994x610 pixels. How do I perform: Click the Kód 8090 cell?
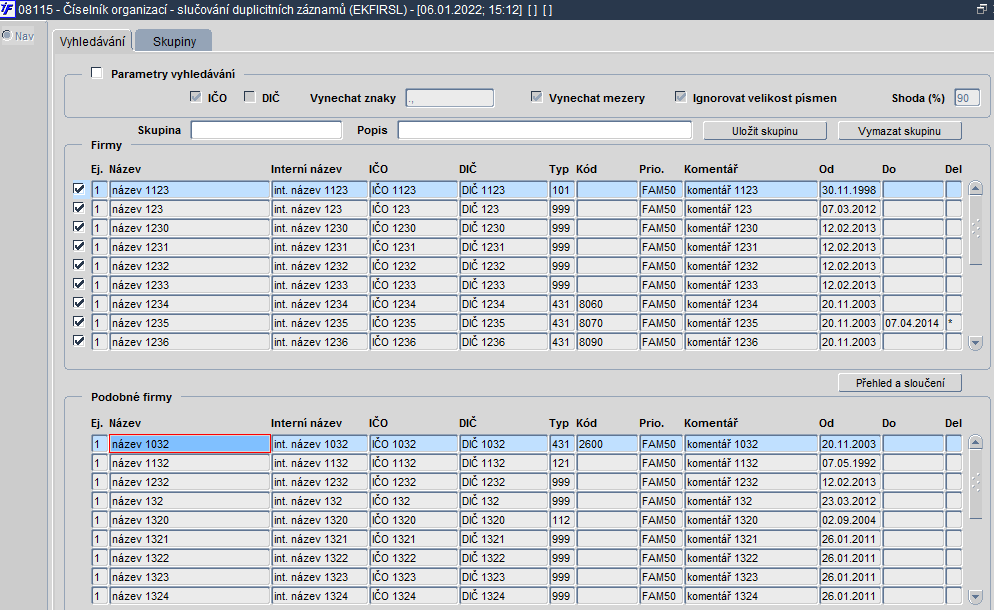(607, 342)
